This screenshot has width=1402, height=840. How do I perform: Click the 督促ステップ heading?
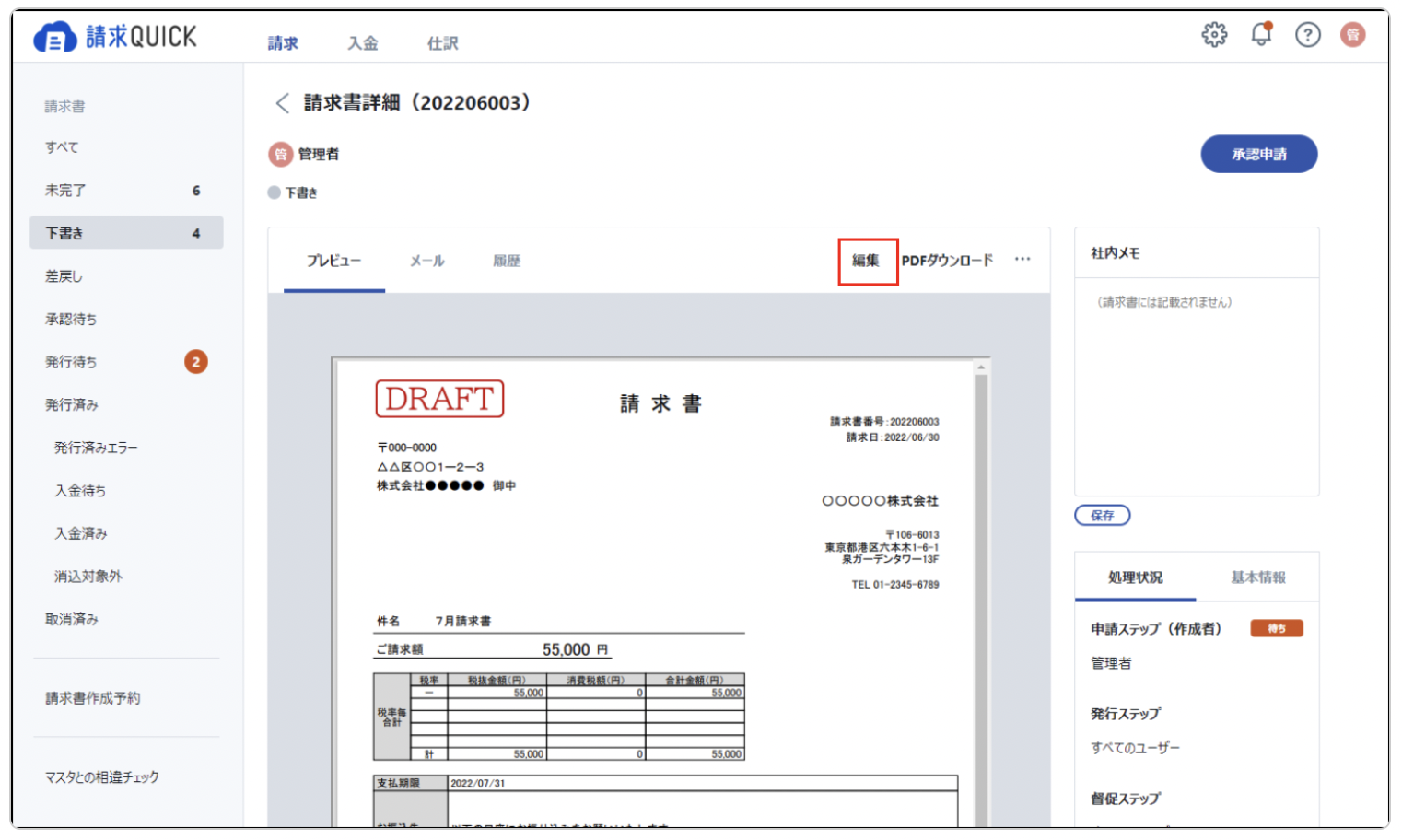pos(1126,799)
